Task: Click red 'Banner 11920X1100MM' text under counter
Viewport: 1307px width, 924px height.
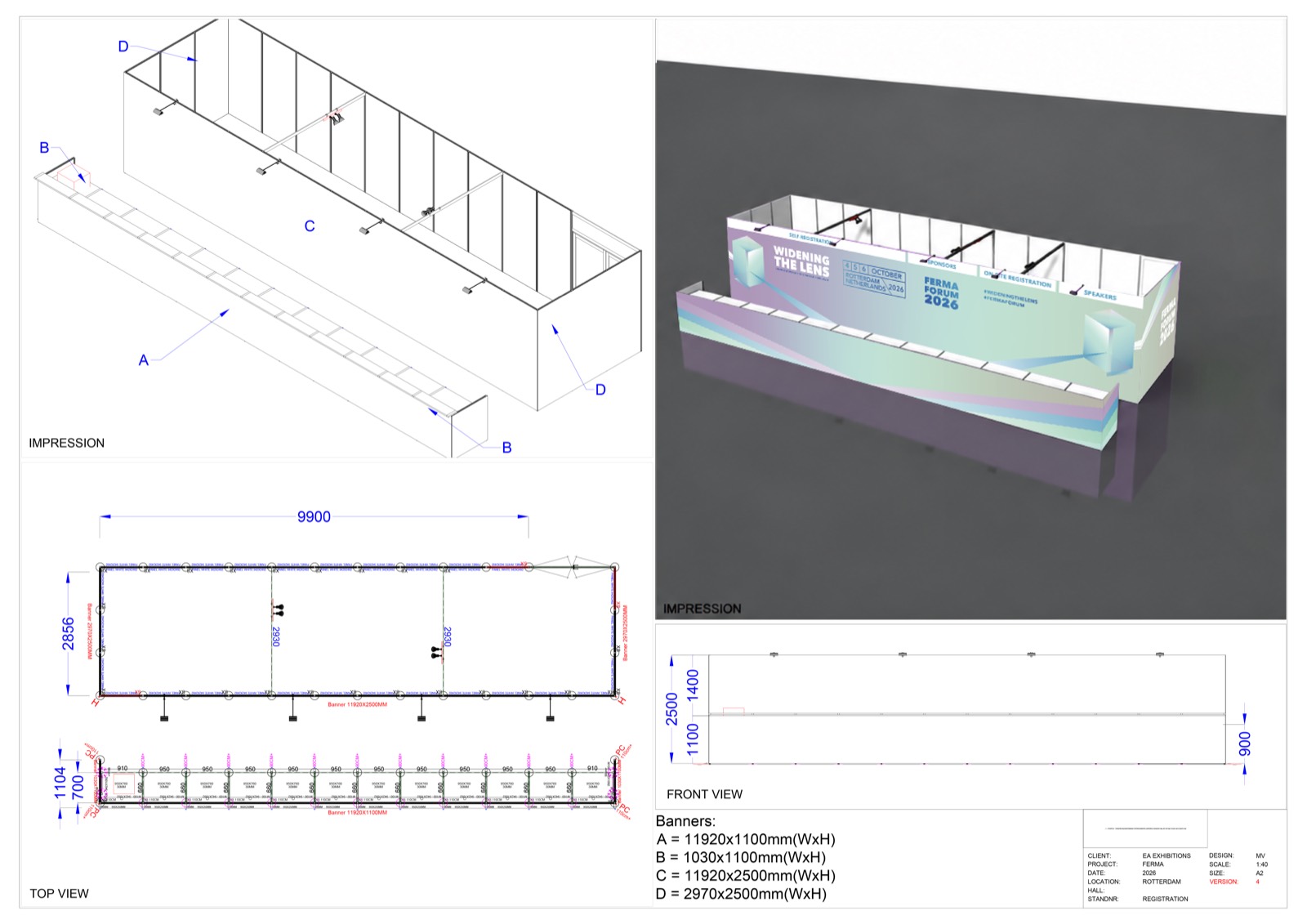Action: tap(358, 813)
